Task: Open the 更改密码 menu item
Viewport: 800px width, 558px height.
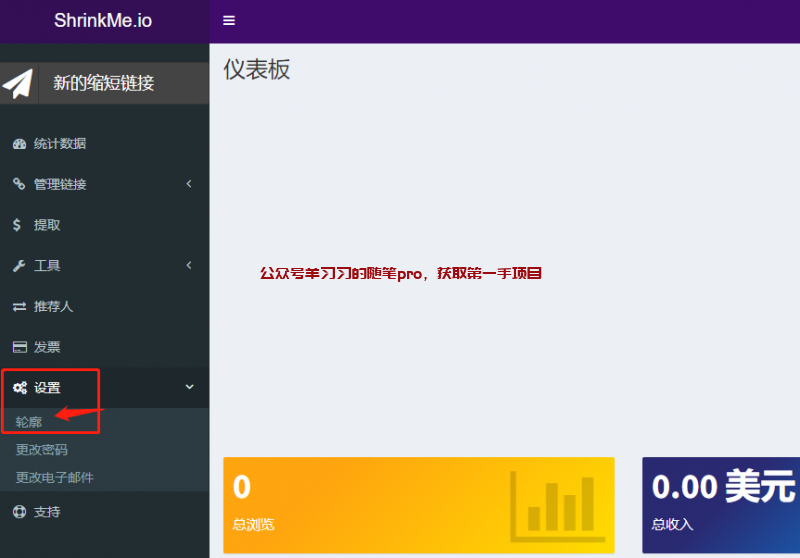Action: click(42, 450)
